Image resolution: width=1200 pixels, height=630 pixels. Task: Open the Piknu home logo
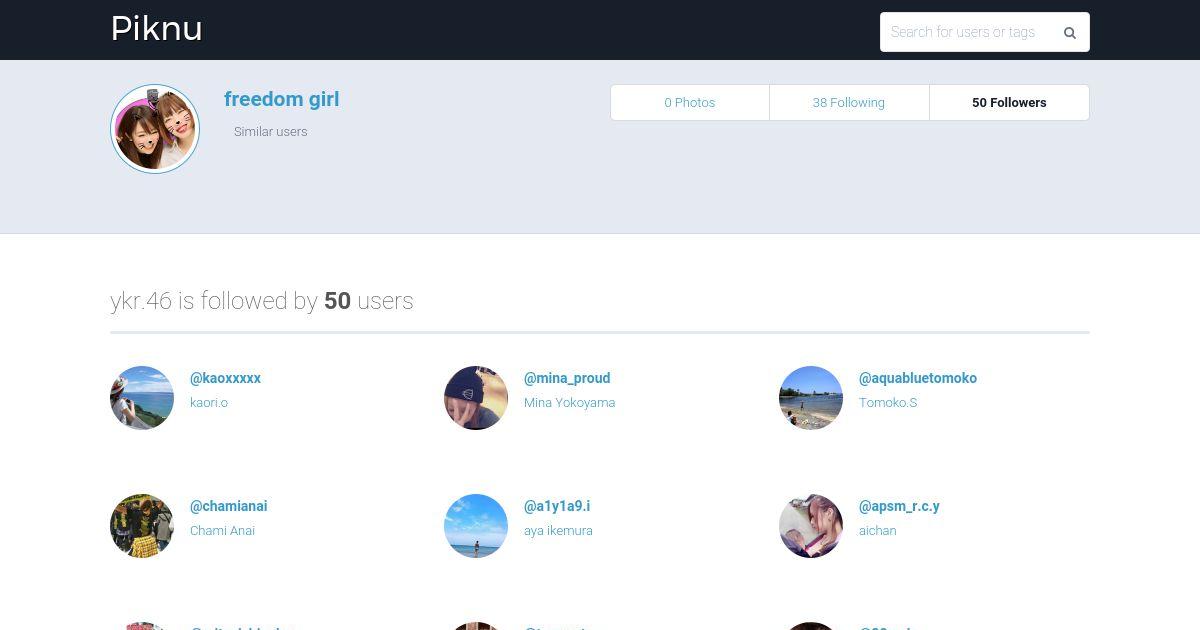156,29
